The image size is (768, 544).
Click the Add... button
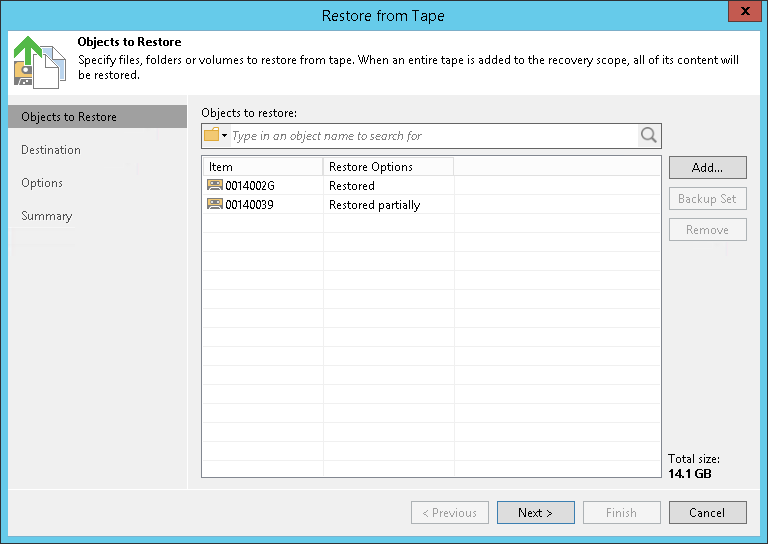[708, 167]
